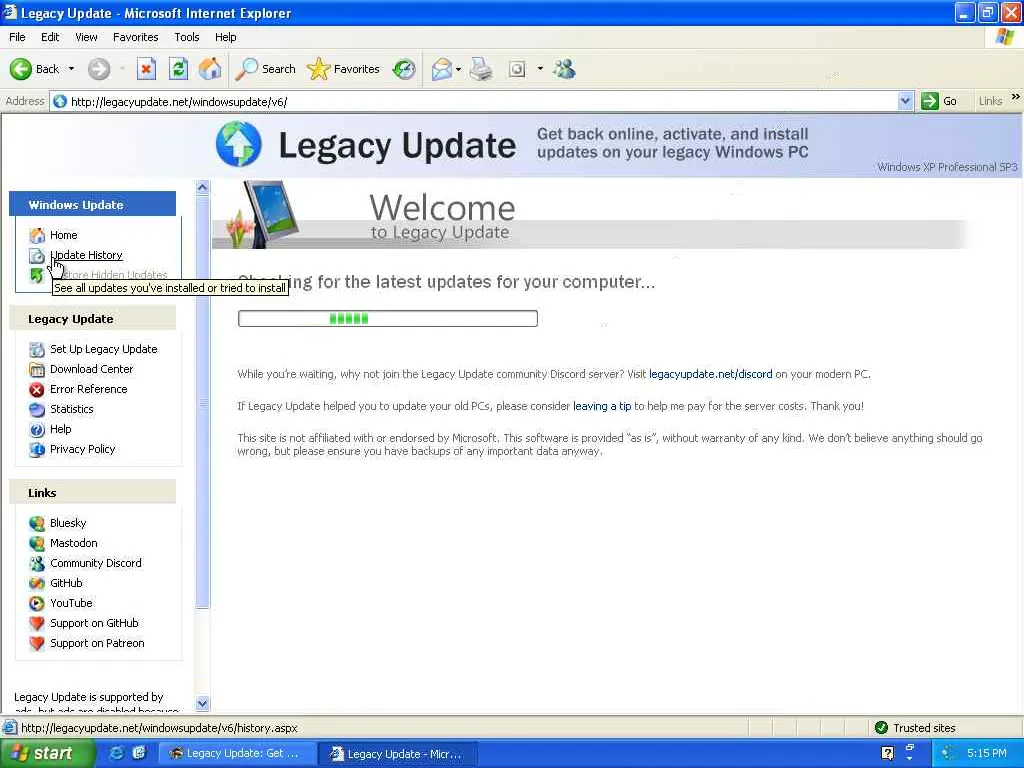Click the green Go button
This screenshot has width=1024, height=768.
pyautogui.click(x=939, y=101)
